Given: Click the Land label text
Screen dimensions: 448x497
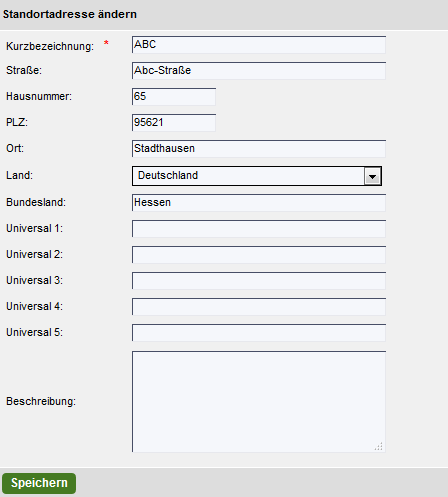Looking at the screenshot, I should pos(19,175).
